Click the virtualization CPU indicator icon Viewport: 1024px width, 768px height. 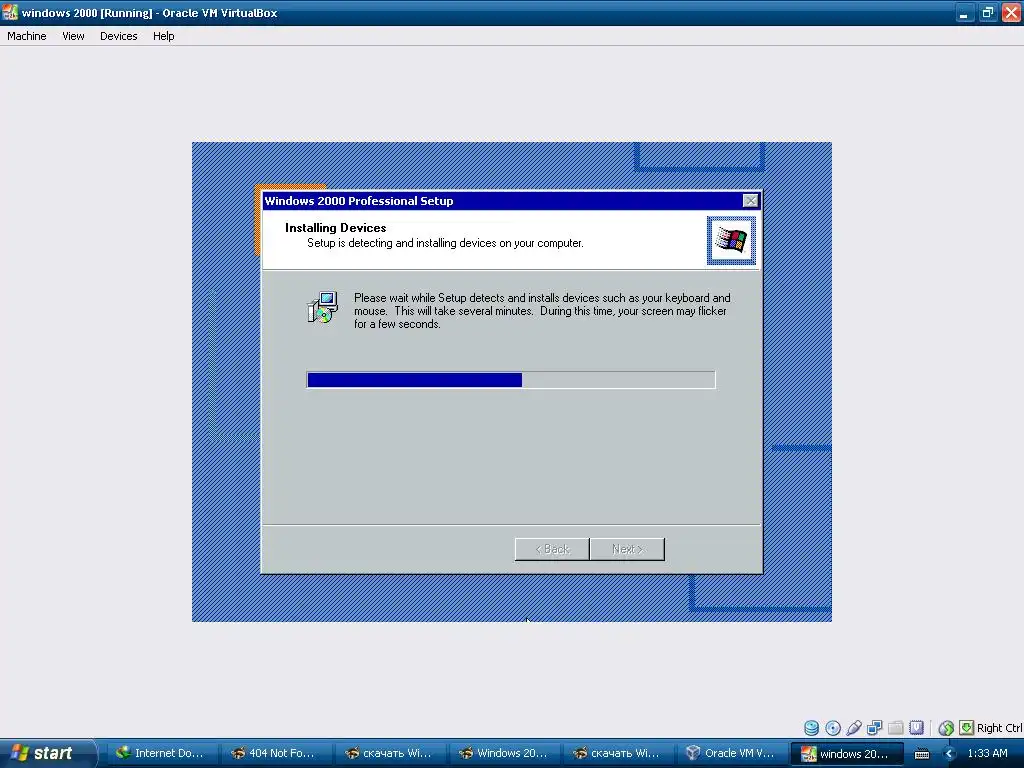click(x=916, y=728)
